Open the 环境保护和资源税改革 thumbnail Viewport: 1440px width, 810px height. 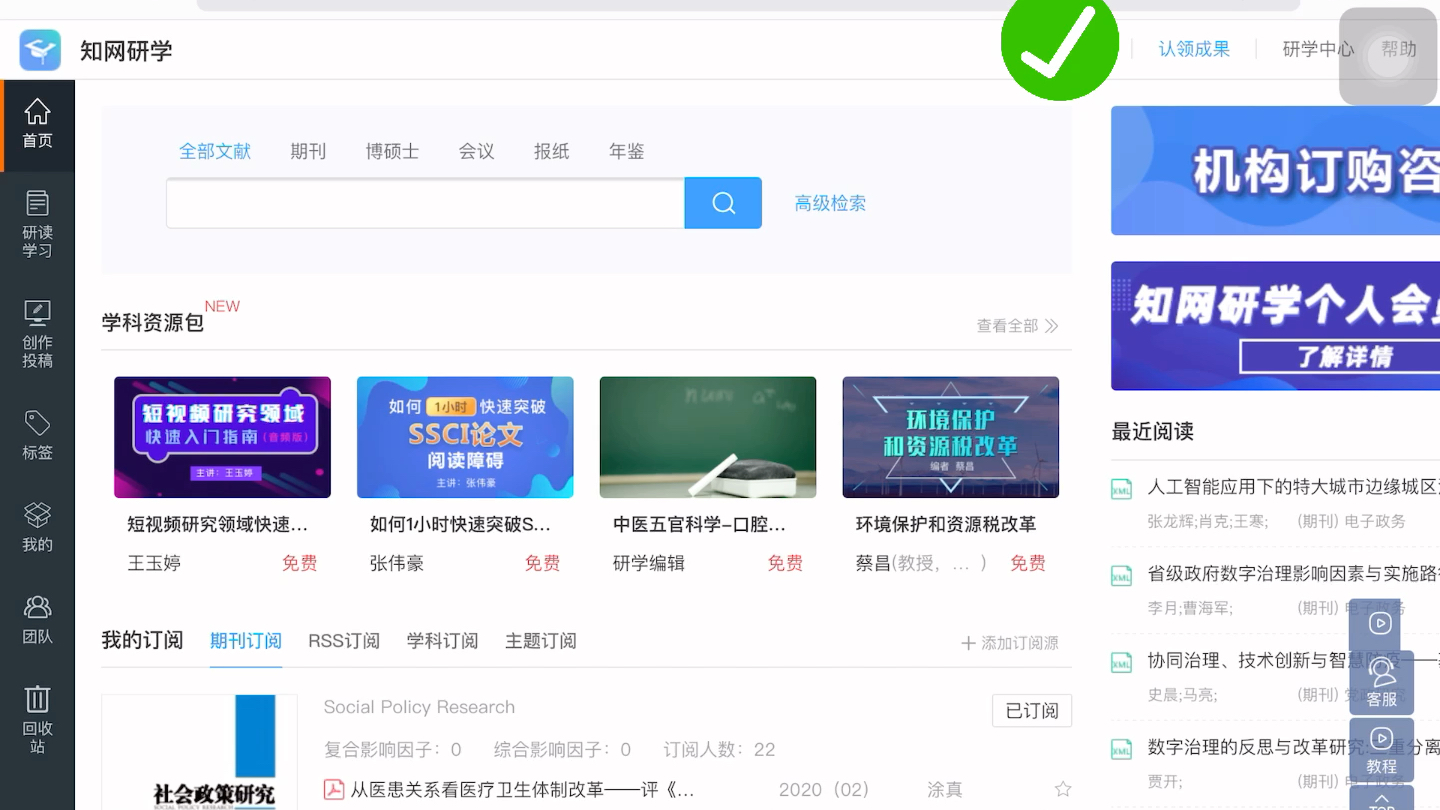click(951, 437)
